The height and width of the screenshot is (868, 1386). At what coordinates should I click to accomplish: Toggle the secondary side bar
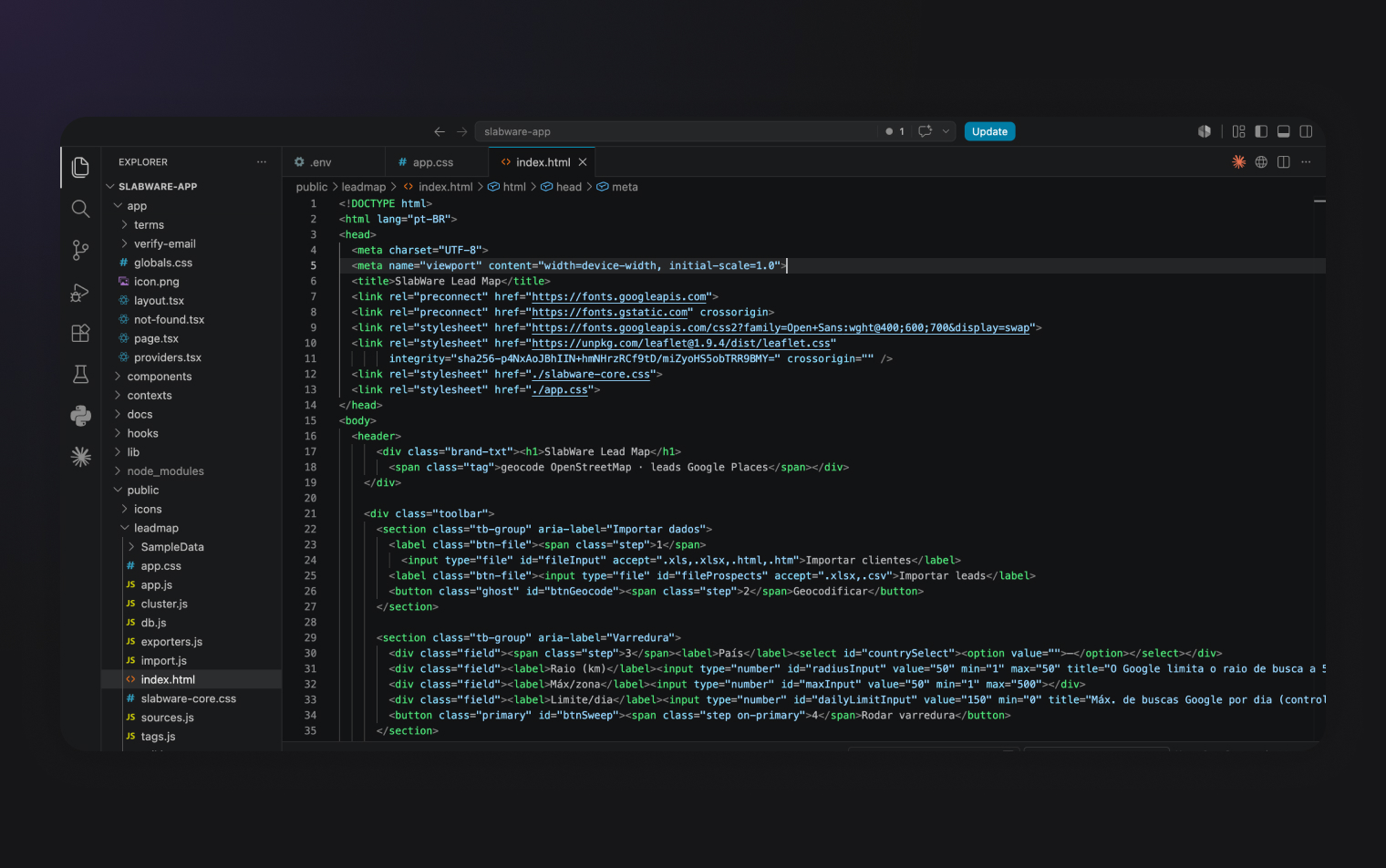coord(1306,131)
